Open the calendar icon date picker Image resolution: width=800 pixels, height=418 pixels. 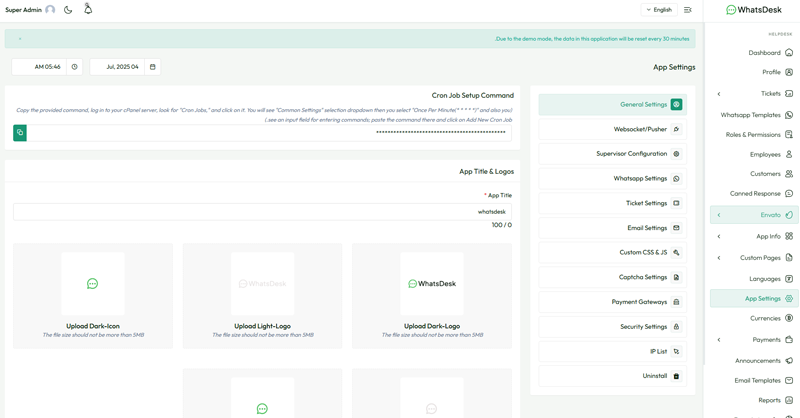coord(152,67)
